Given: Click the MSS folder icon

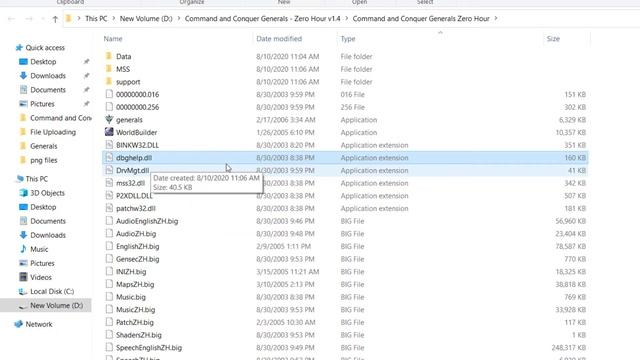Looking at the screenshot, I should [109, 69].
